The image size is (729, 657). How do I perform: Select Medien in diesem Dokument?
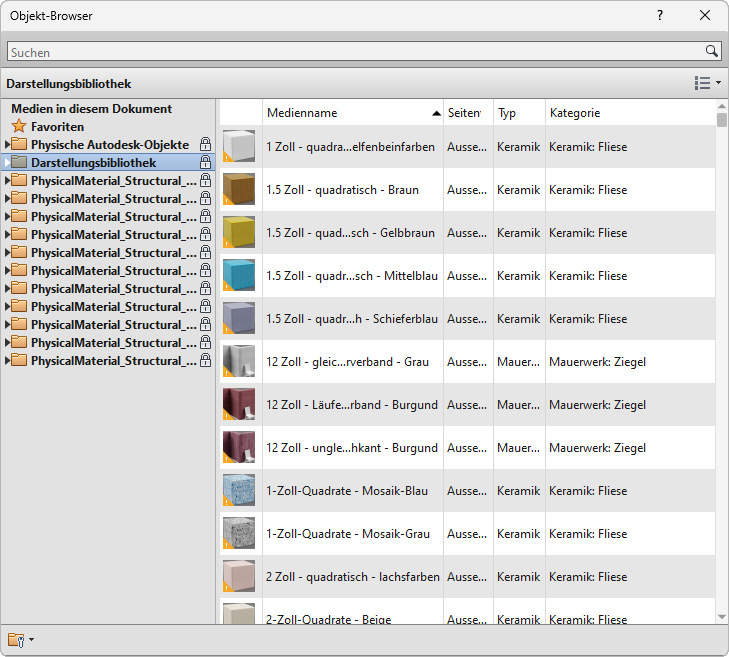[x=92, y=109]
